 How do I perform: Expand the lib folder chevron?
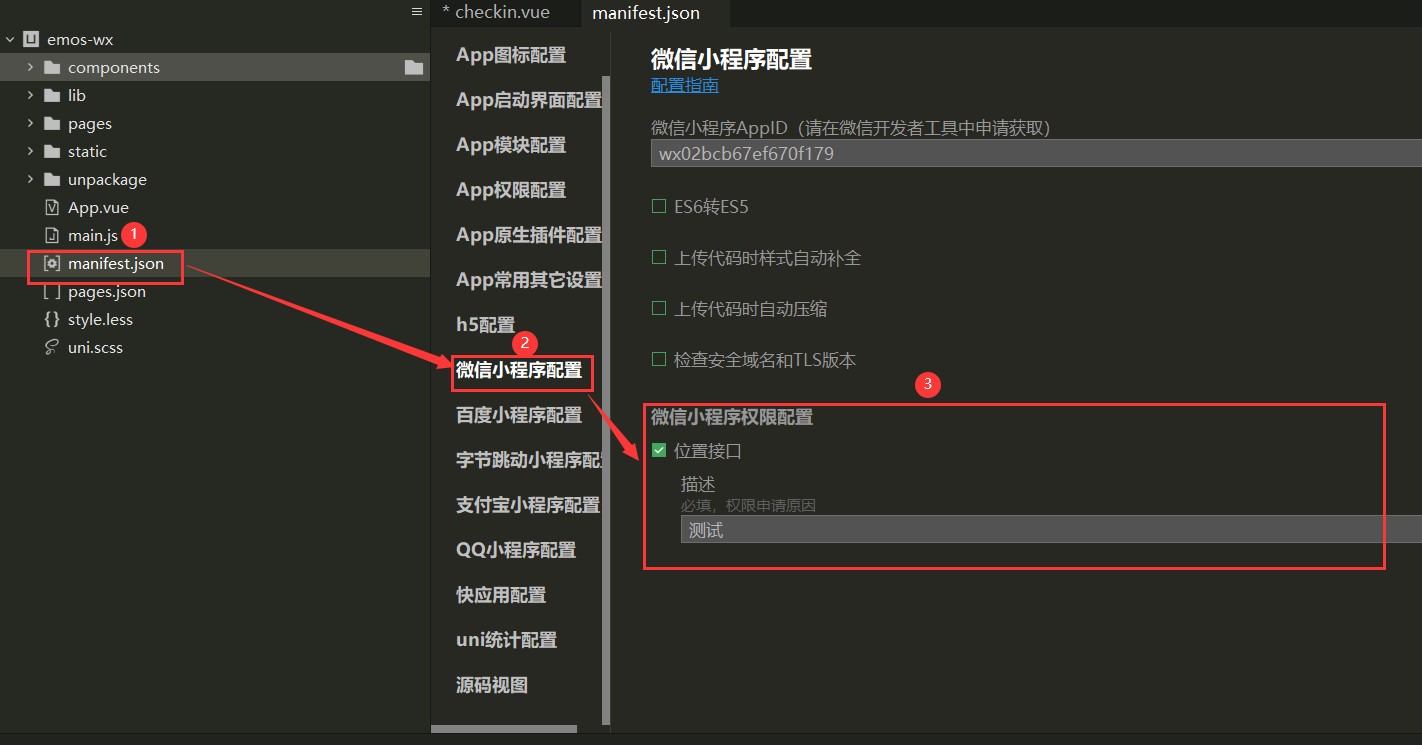(30, 96)
